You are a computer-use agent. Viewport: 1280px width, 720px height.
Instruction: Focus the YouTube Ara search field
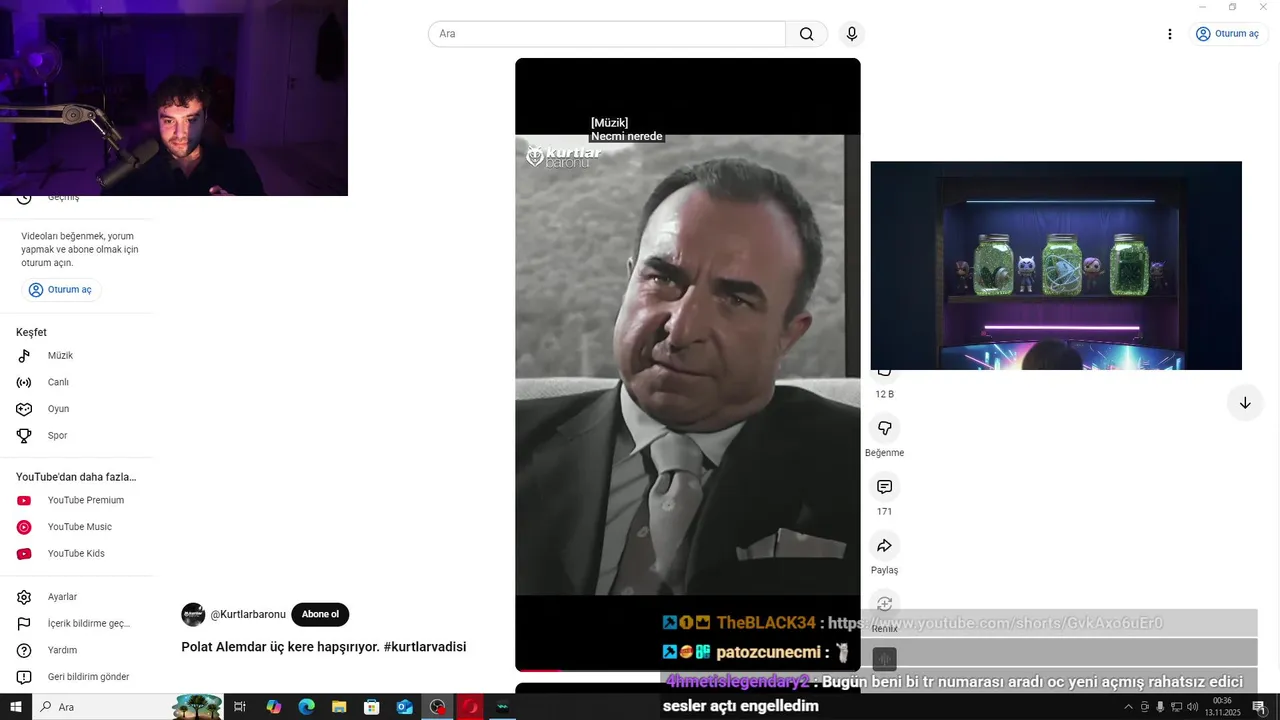(x=607, y=34)
